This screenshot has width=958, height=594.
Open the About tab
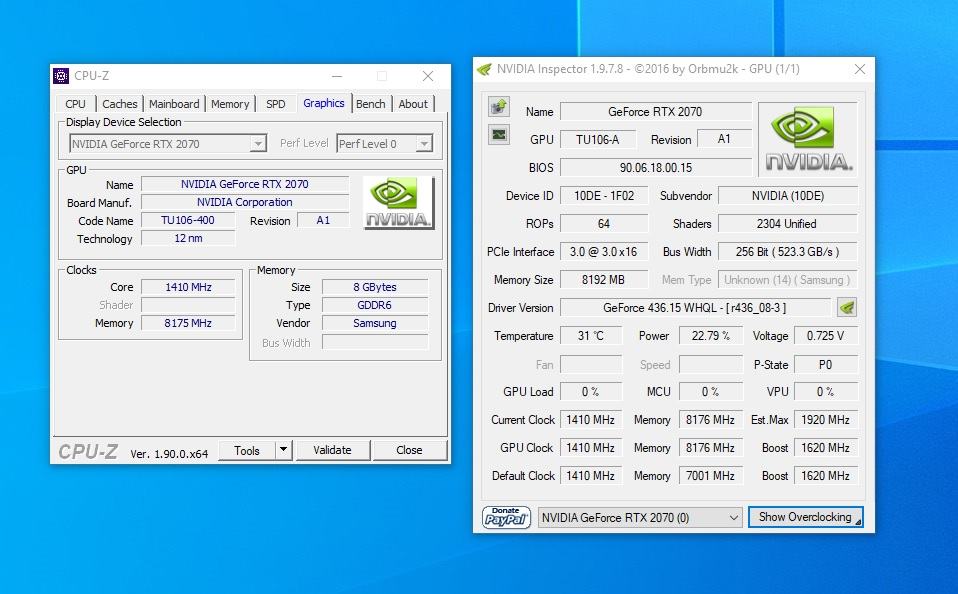pyautogui.click(x=413, y=104)
